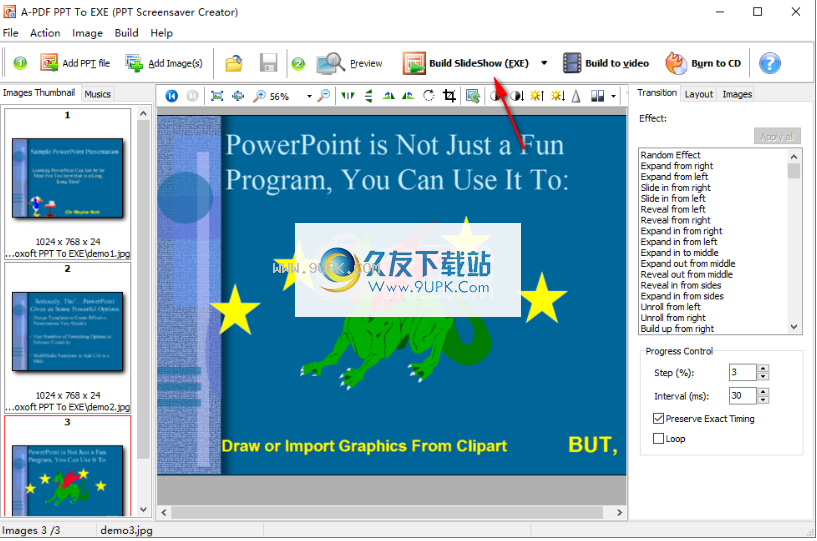Click Build SlideShow (EXE) button
The height and width of the screenshot is (541, 817).
(x=466, y=63)
